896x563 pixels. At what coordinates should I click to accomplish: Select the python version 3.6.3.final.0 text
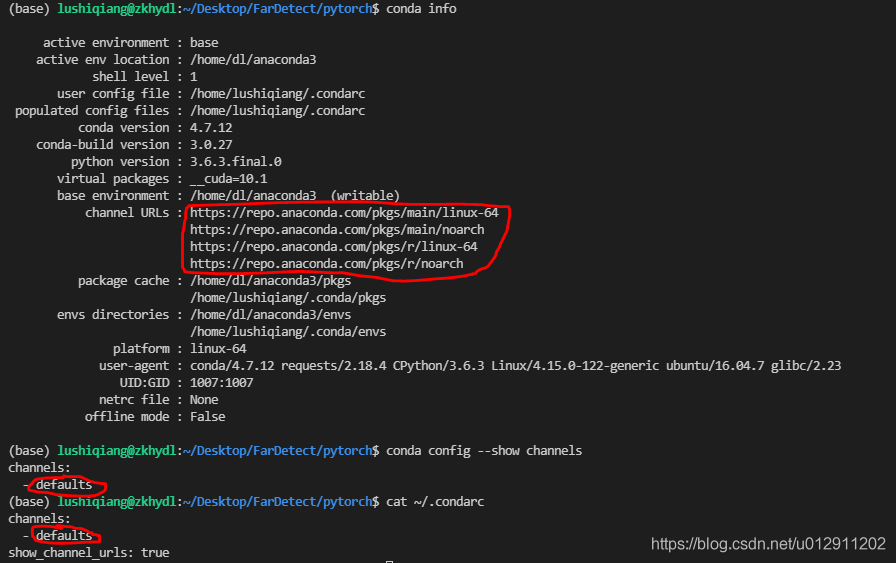(236, 162)
